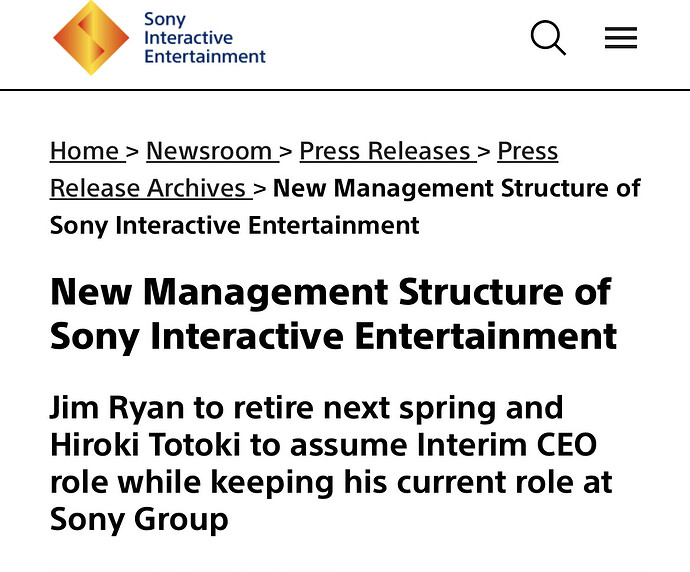The image size is (690, 572).
Task: Go to the Home breadcrumb
Action: point(85,151)
